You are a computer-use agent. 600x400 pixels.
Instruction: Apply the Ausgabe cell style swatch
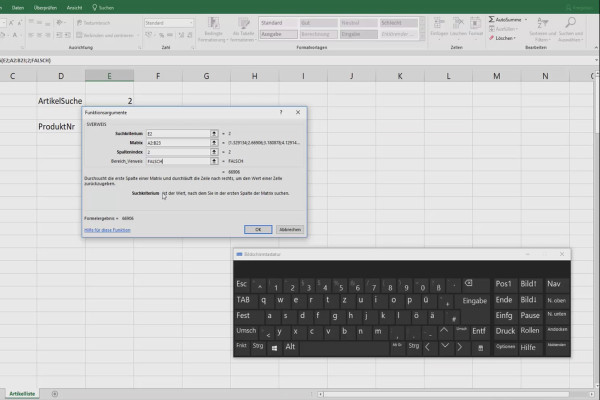(x=279, y=34)
